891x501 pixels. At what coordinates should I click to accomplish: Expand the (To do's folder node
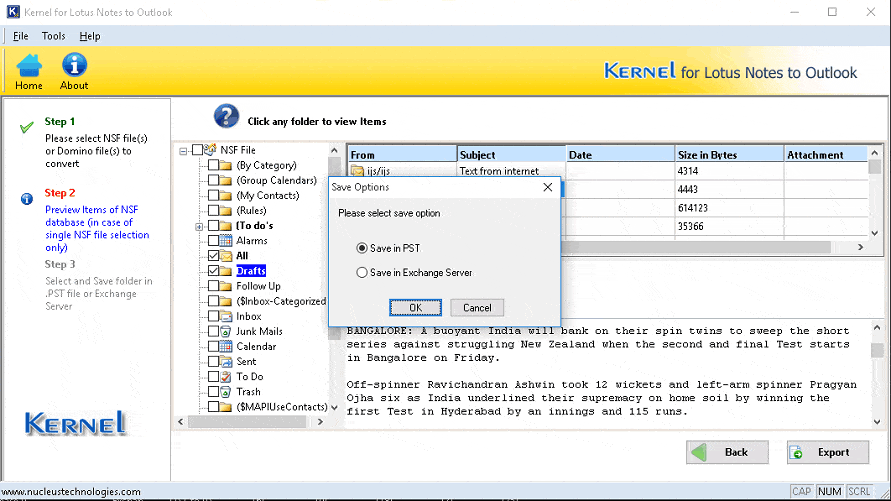(x=199, y=226)
